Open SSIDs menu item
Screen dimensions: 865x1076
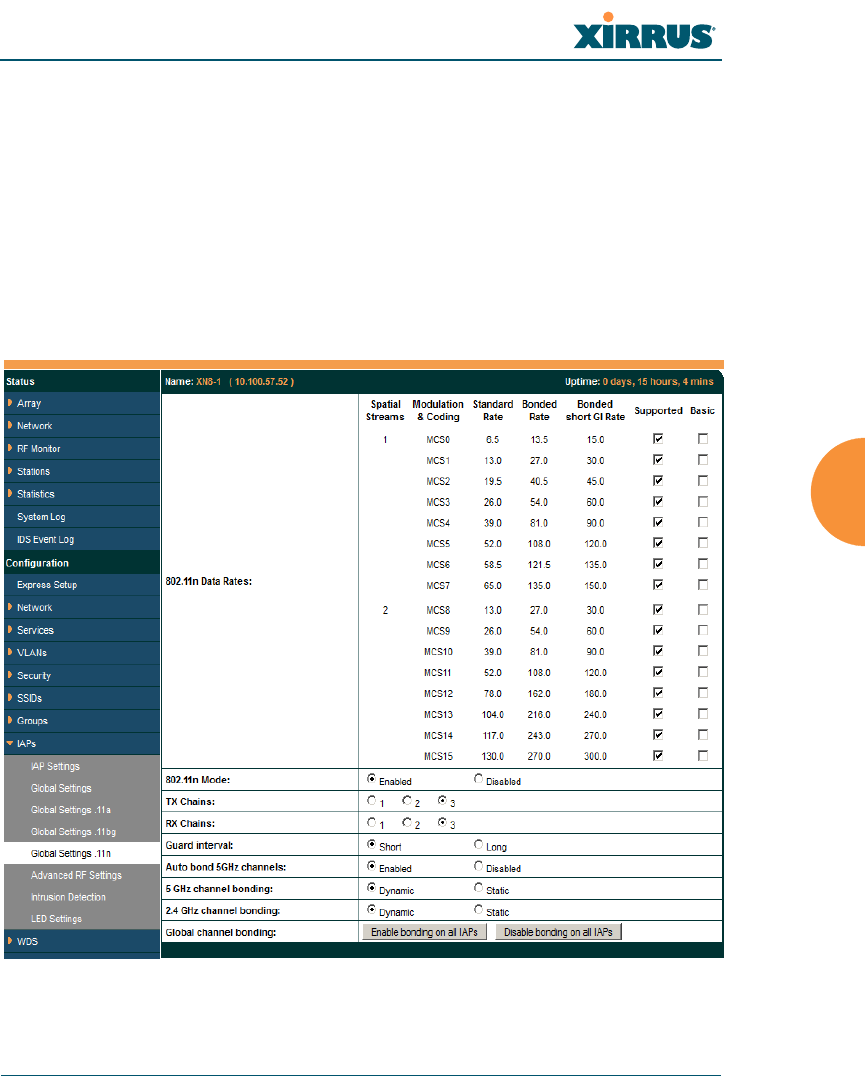tap(29, 698)
